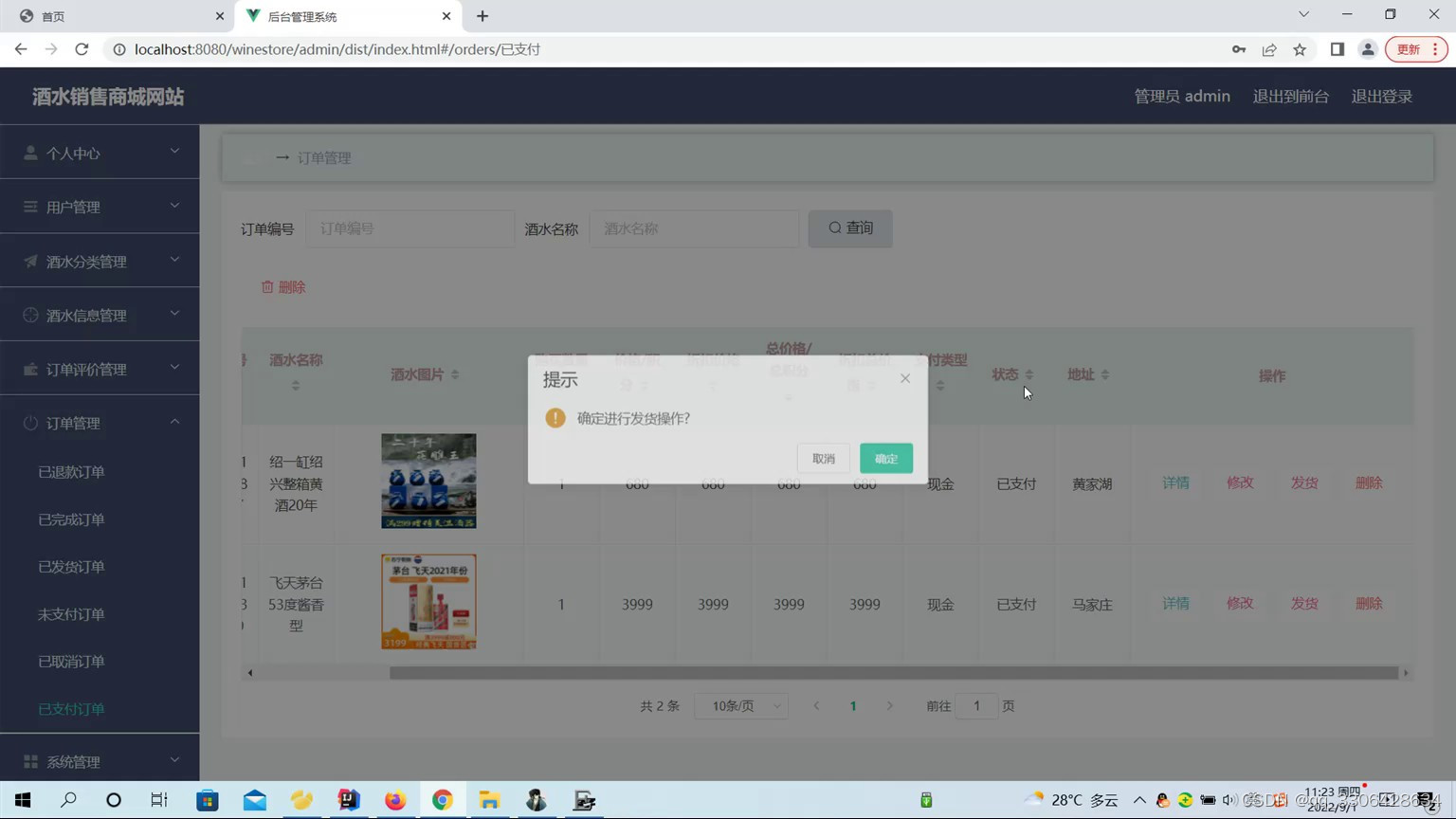Viewport: 1456px width, 819px height.
Task: Click the browser share icon
Action: [x=1269, y=49]
